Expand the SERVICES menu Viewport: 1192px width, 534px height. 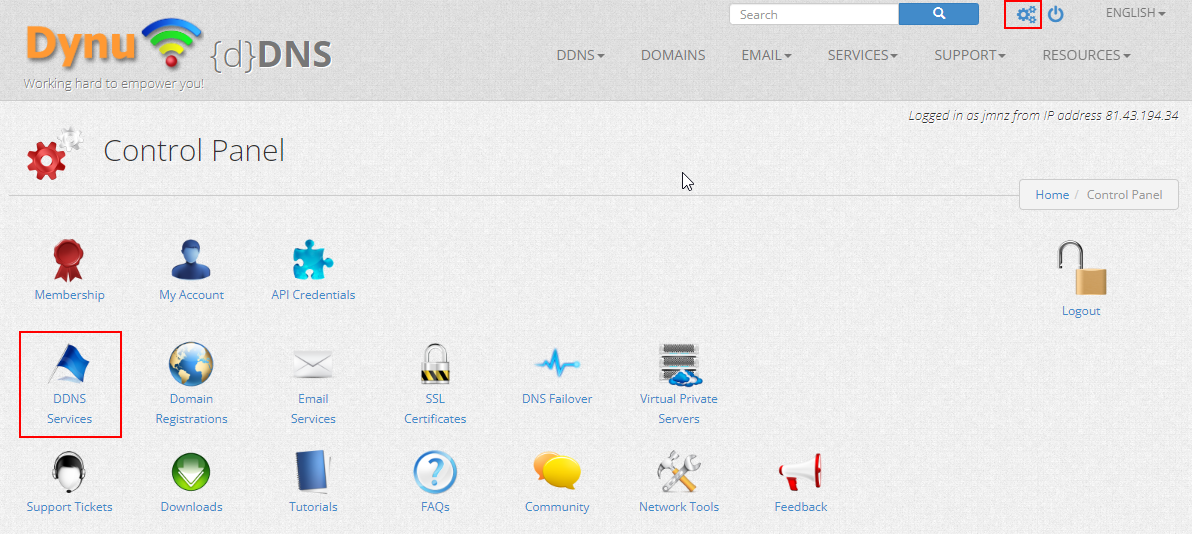863,56
